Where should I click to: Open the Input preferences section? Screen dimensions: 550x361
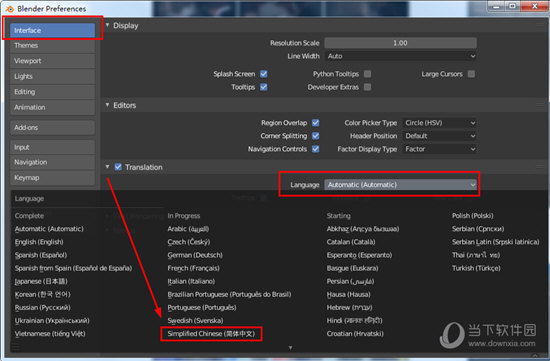pos(52,147)
